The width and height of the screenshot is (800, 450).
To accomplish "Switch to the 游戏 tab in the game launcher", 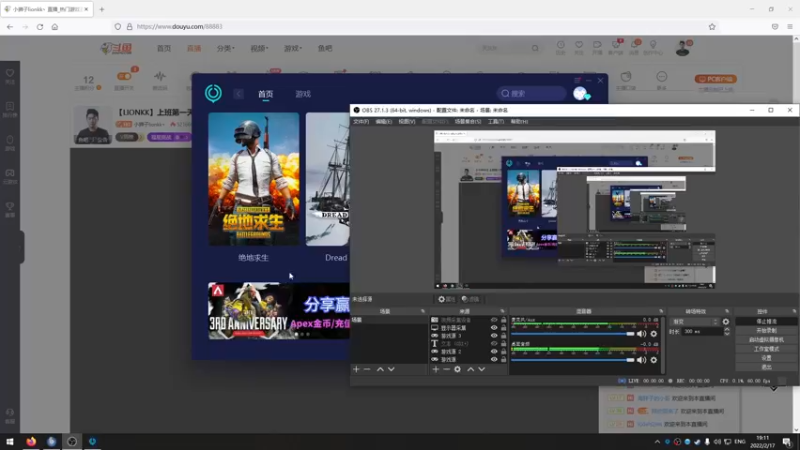I will point(303,94).
